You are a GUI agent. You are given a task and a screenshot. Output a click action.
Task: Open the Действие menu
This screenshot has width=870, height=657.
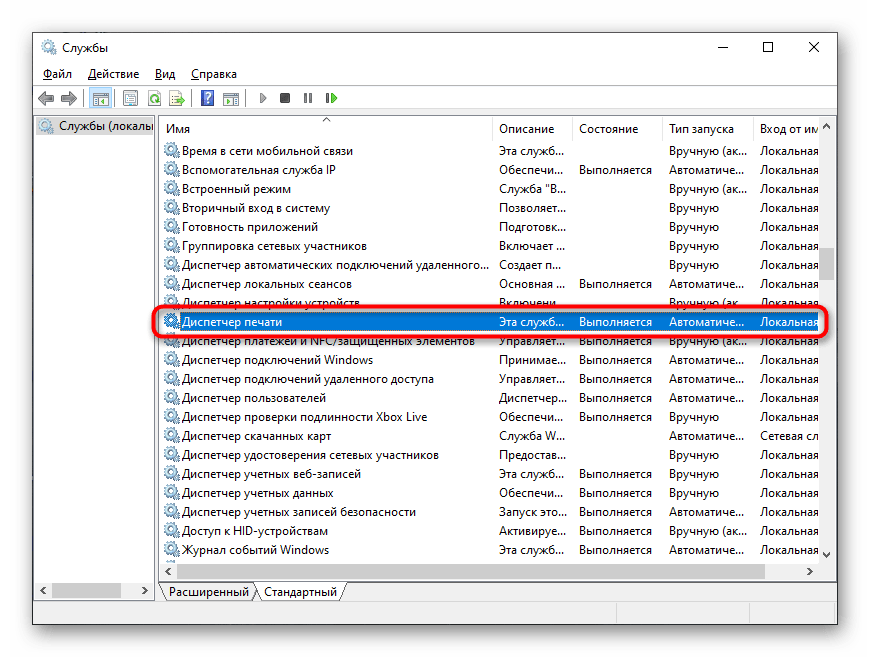(113, 74)
